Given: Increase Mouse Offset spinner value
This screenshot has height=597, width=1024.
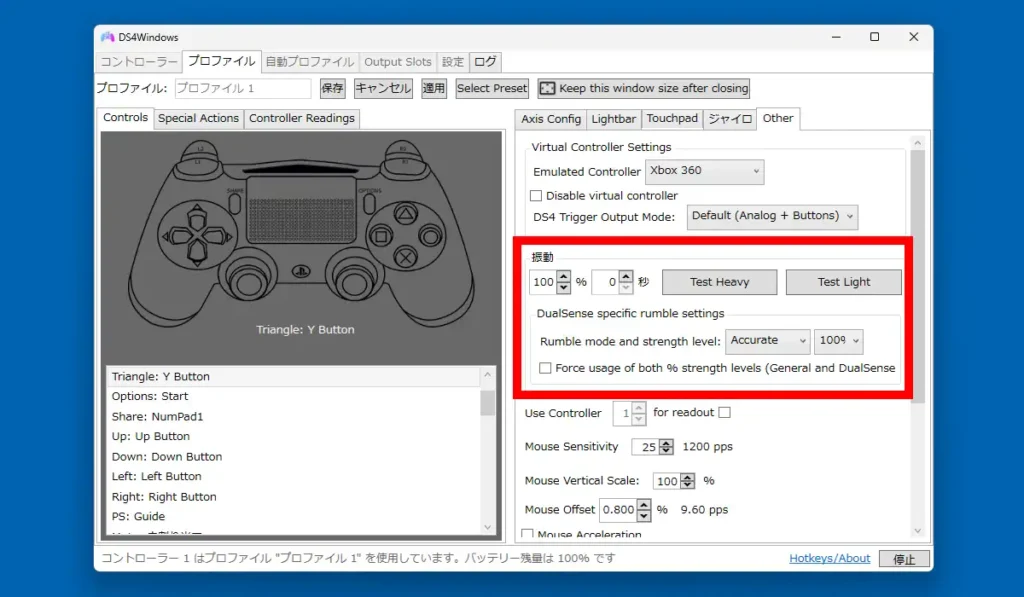Looking at the screenshot, I should coord(643,505).
